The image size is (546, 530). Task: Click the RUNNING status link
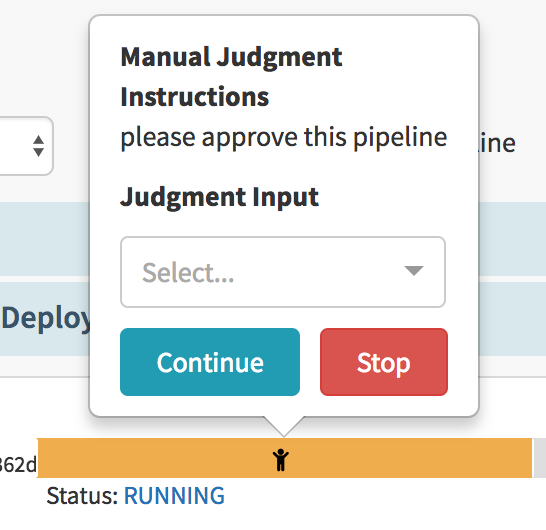[x=174, y=496]
